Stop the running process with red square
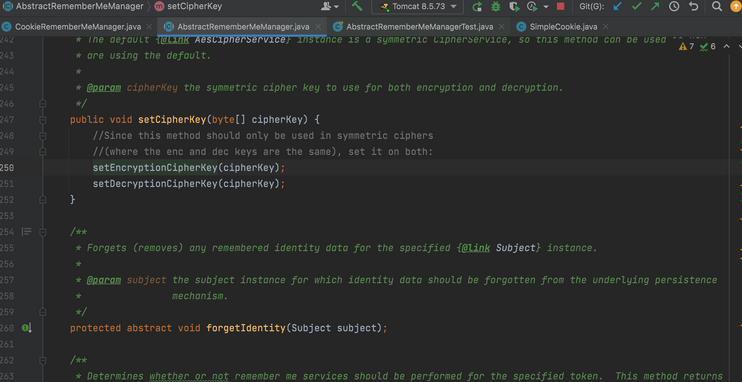This screenshot has width=742, height=382. (560, 7)
